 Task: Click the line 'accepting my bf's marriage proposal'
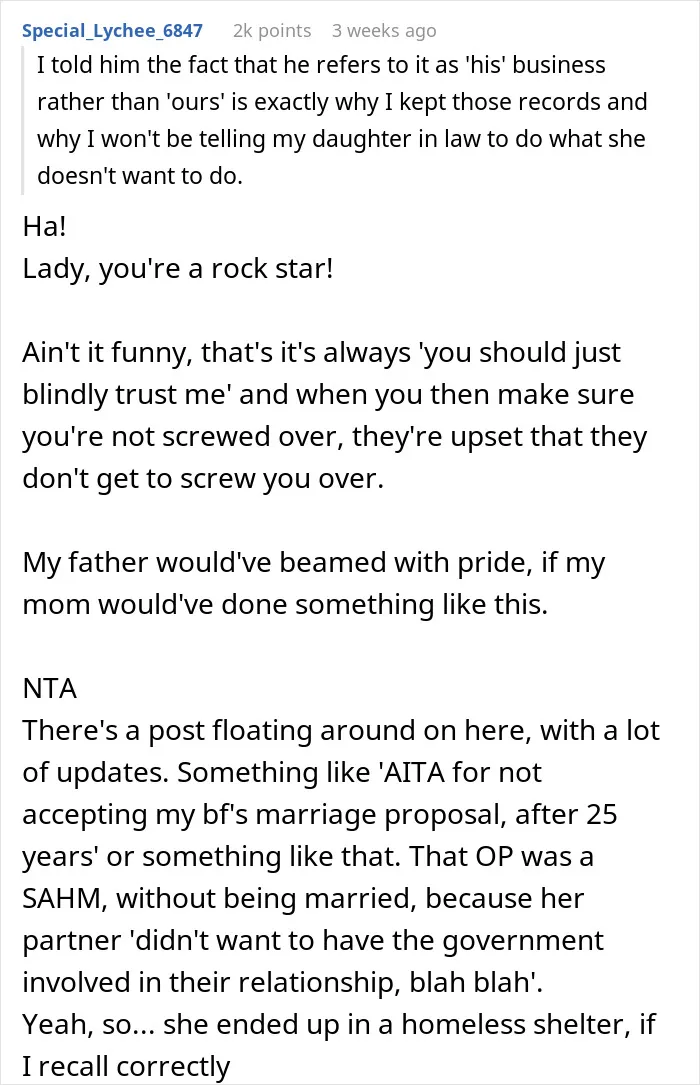tap(320, 815)
